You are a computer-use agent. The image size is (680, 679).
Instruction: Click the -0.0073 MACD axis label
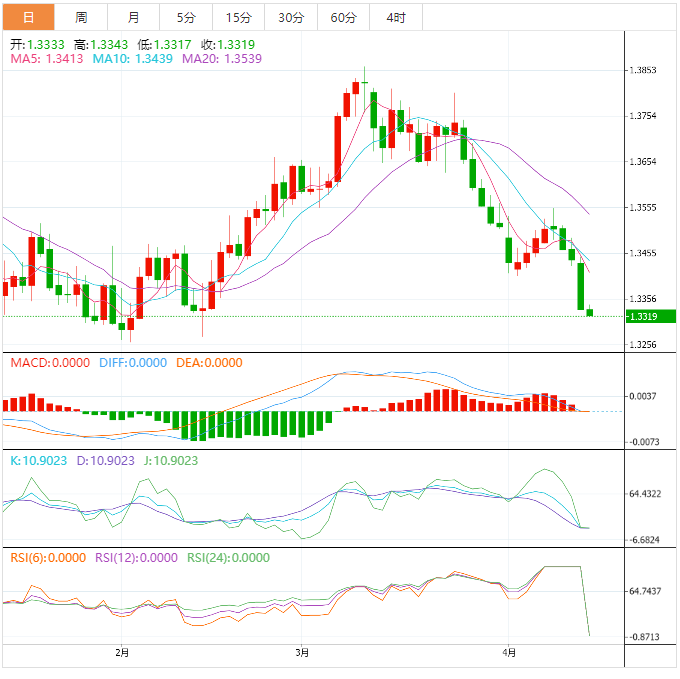pyautogui.click(x=643, y=442)
